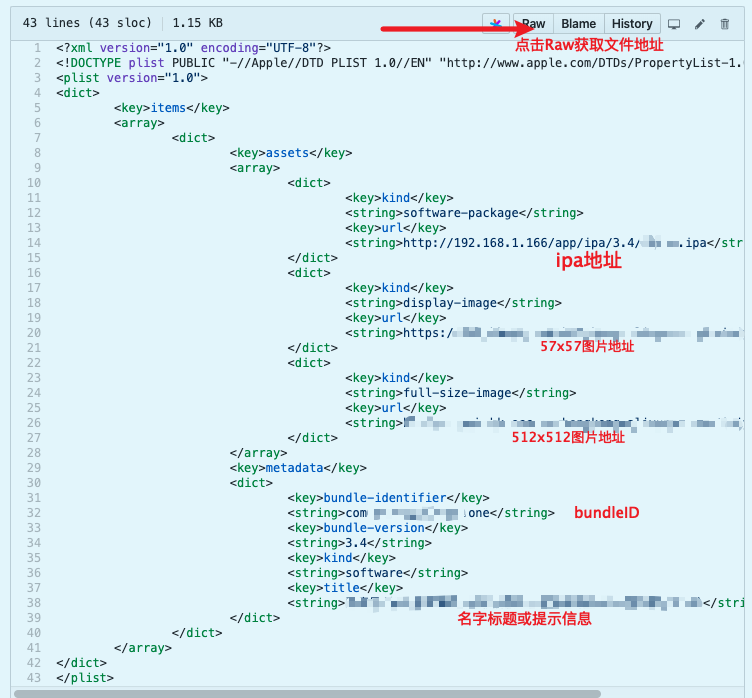Select line number 14 with ipa URL

[x=34, y=243]
